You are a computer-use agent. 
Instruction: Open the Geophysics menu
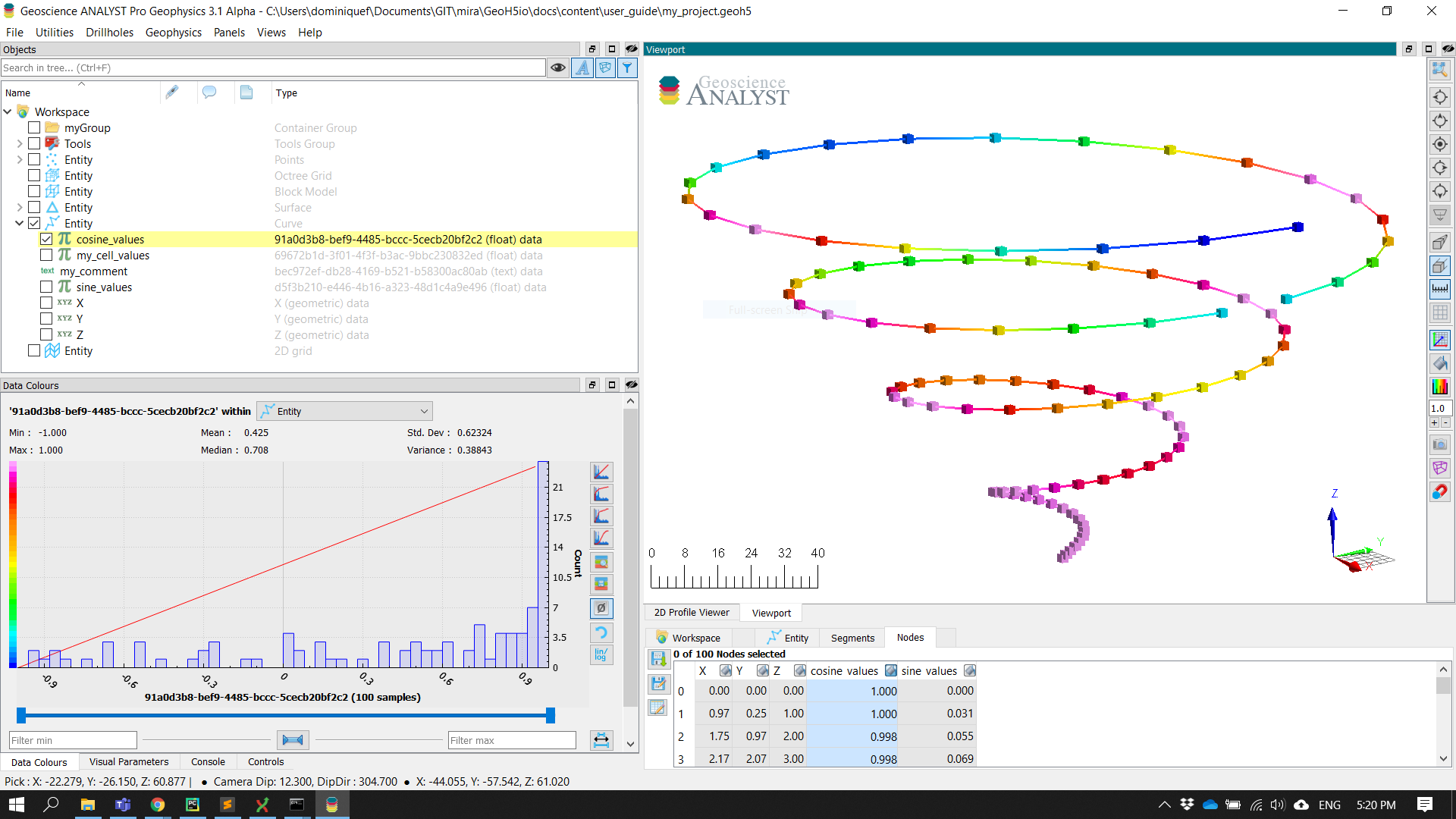click(x=174, y=32)
